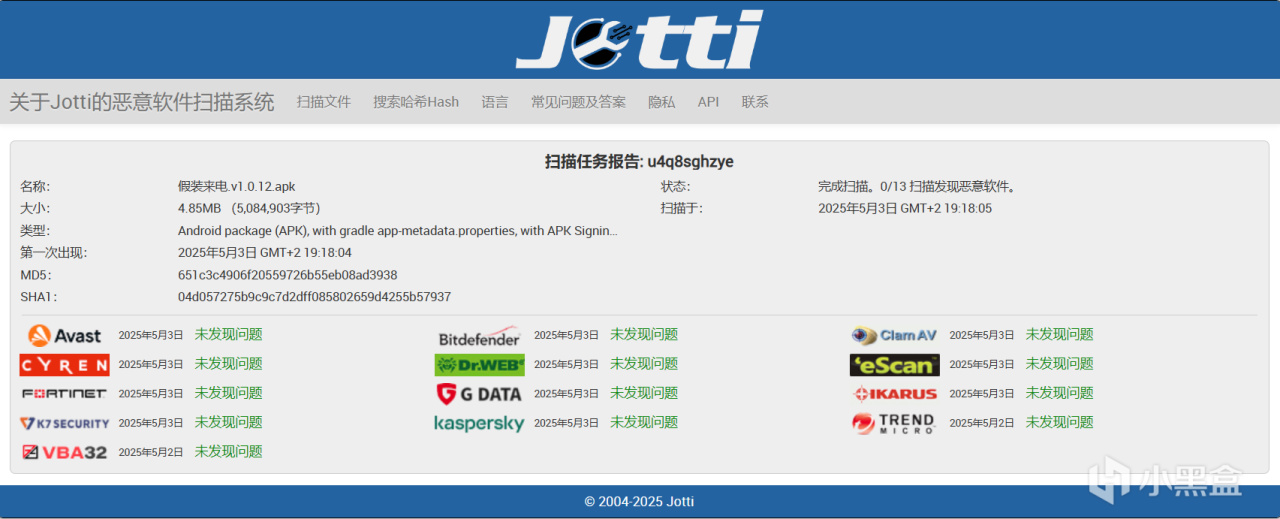Click the Jotti logo in header
Image resolution: width=1280 pixels, height=519 pixels.
coord(639,40)
